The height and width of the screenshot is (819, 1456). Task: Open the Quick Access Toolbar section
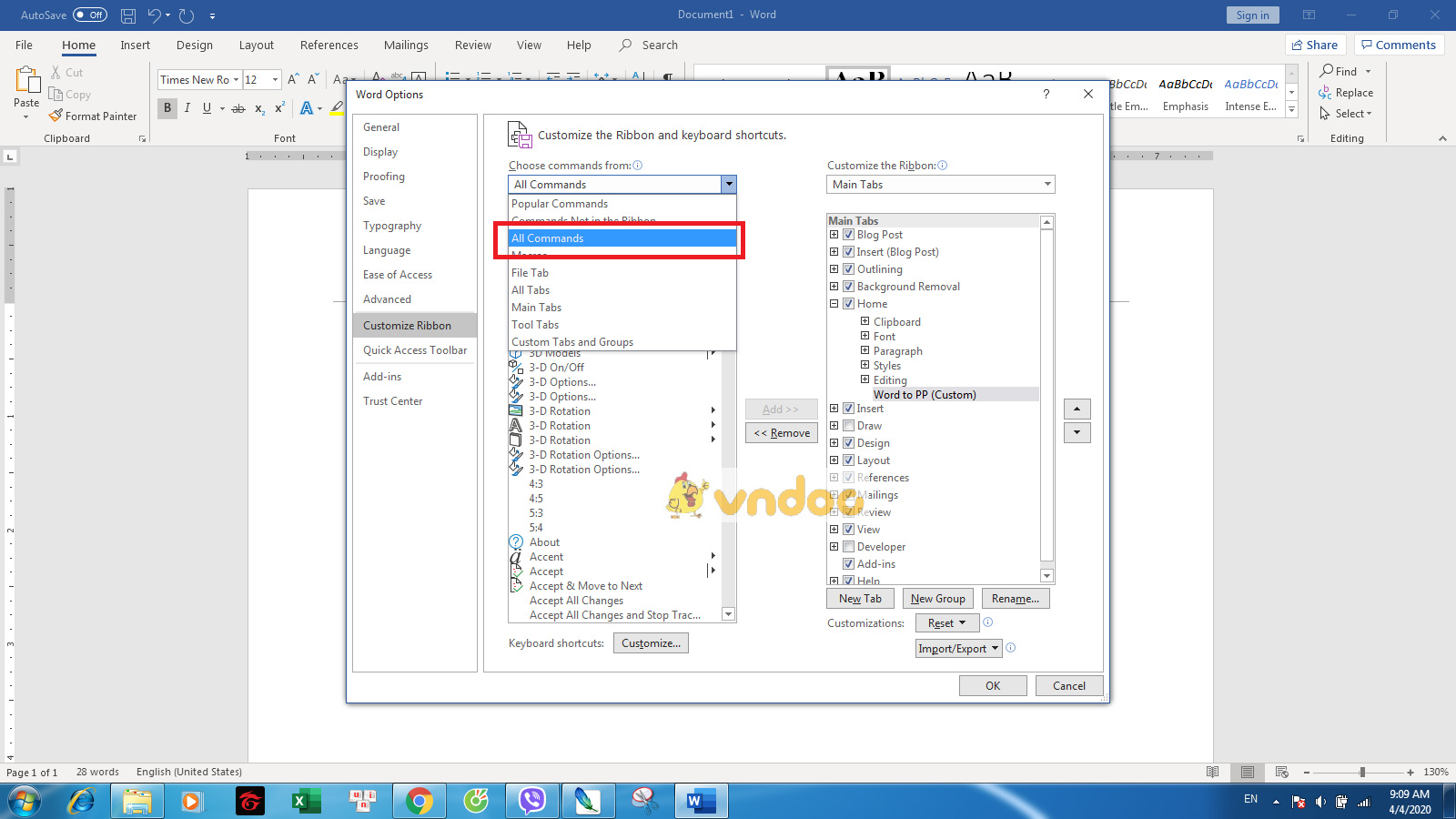(x=415, y=350)
